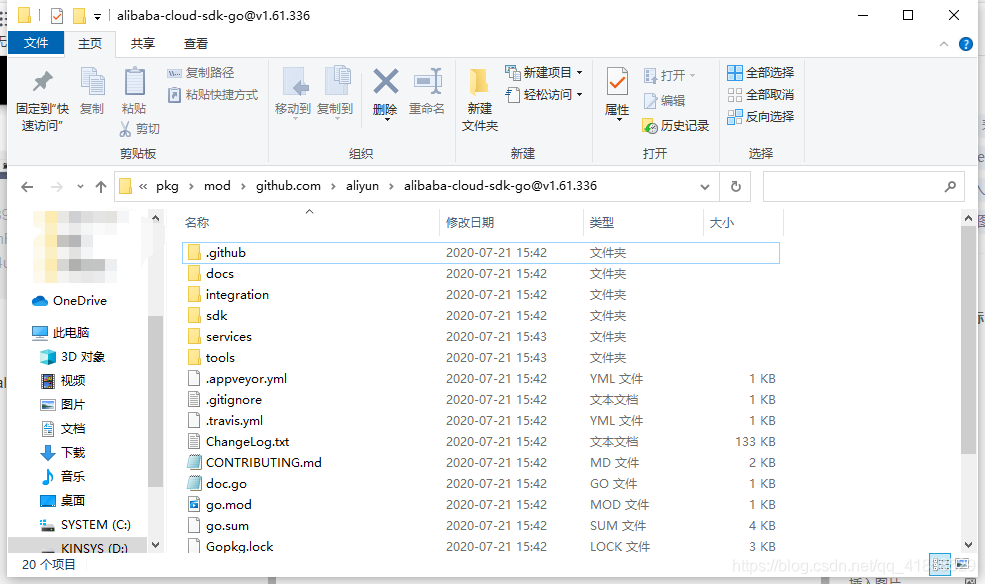Open History (历史记录)
985x584 pixels.
click(x=676, y=126)
